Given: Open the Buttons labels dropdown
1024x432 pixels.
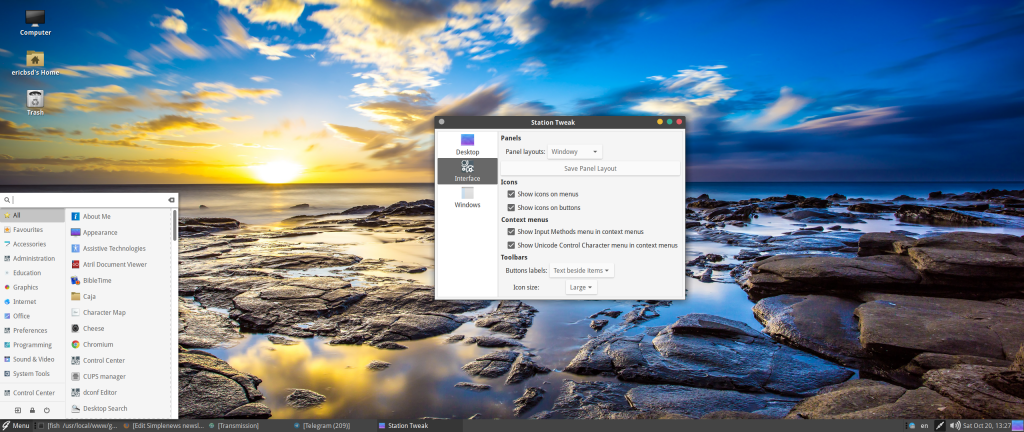Looking at the screenshot, I should click(x=582, y=270).
